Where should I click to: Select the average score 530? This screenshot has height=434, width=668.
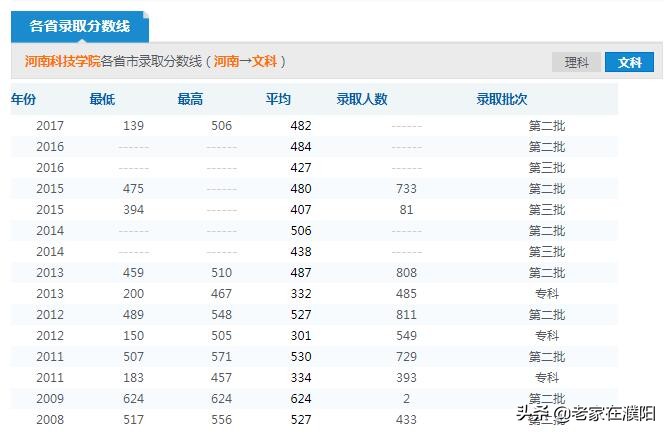(301, 356)
